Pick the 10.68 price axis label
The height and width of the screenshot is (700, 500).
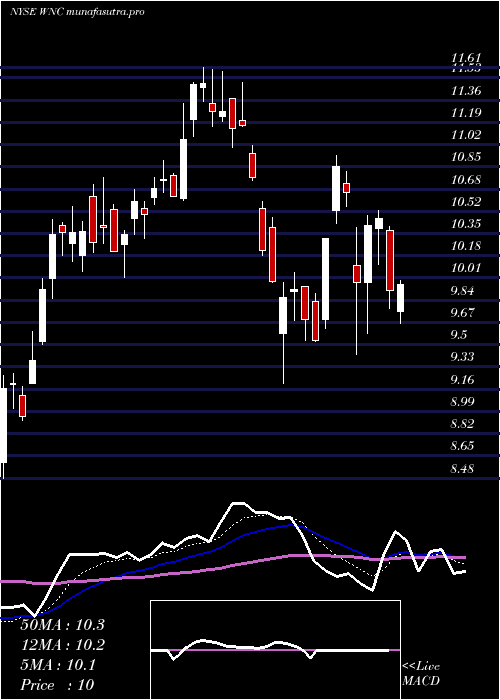466,180
